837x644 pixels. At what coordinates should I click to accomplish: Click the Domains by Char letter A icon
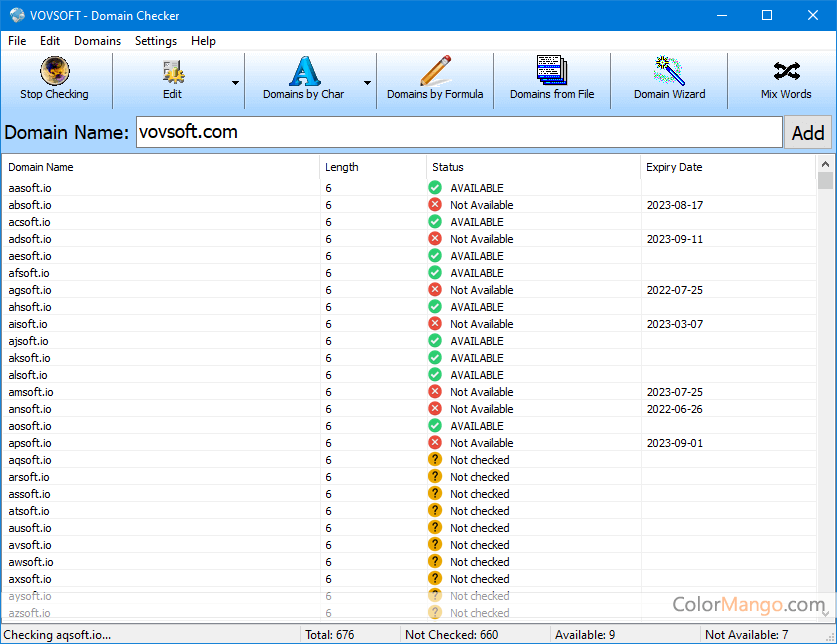(304, 71)
